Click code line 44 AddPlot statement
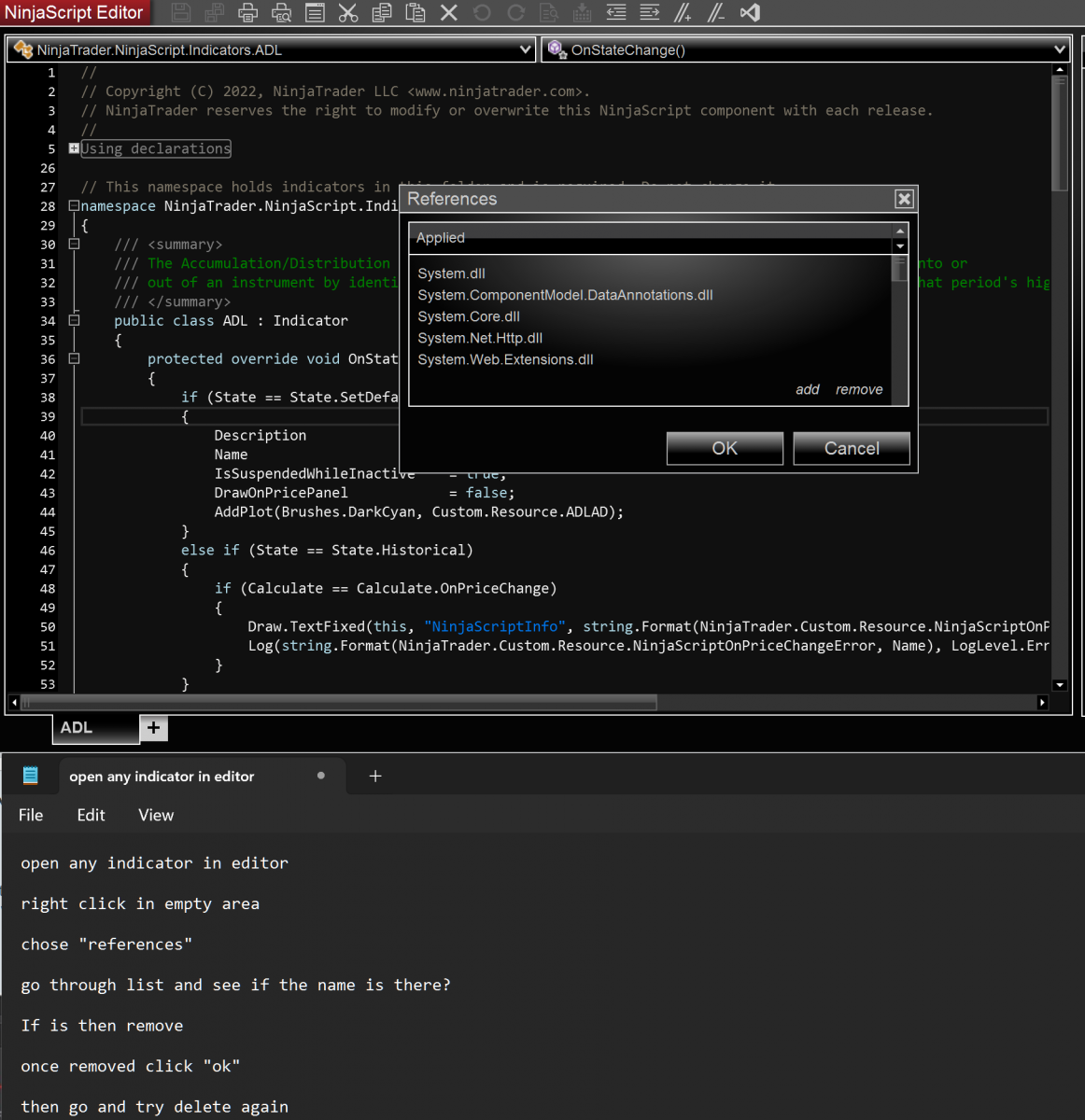1085x1120 pixels. click(x=419, y=512)
